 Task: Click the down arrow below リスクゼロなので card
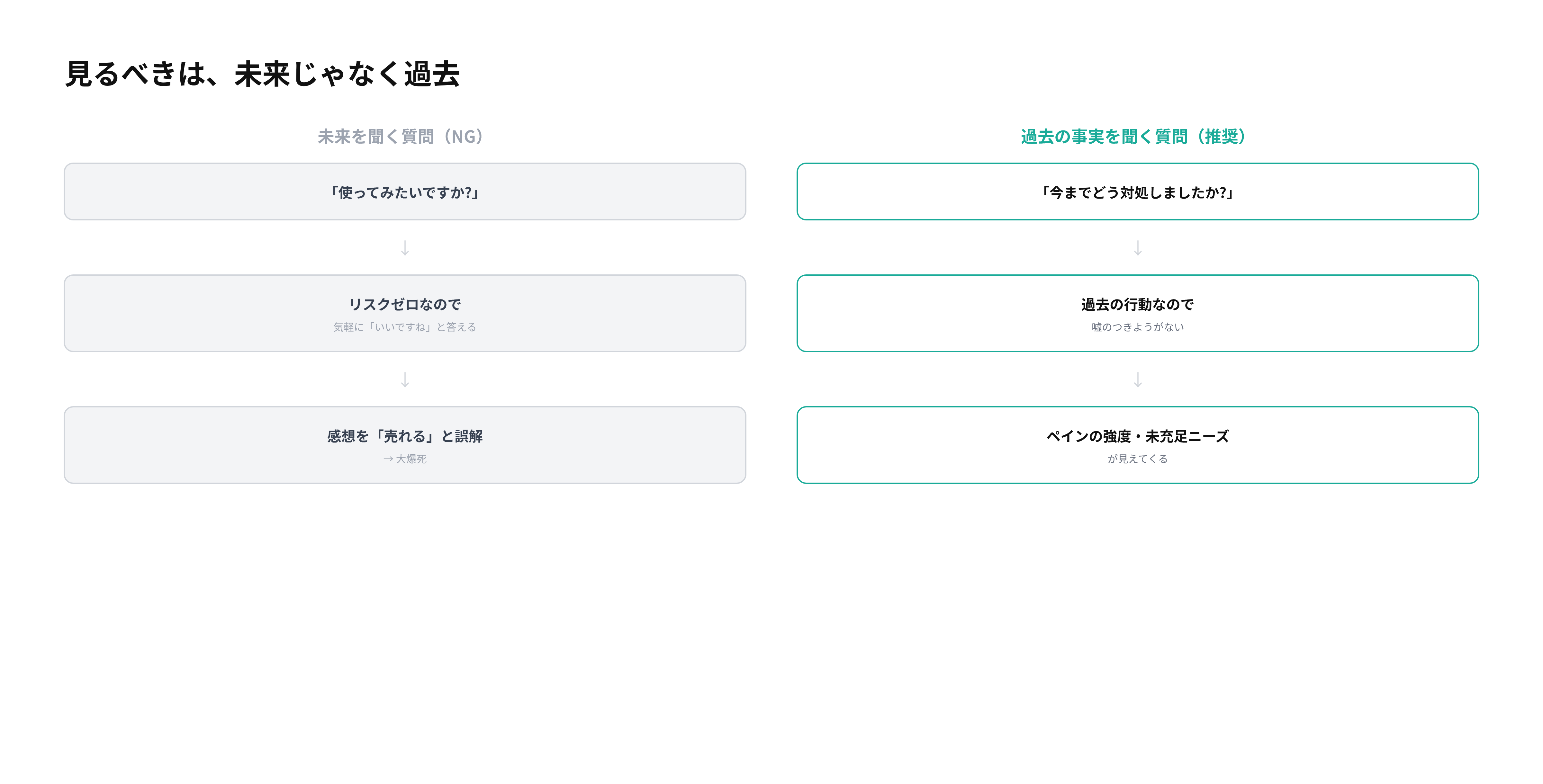(x=405, y=380)
